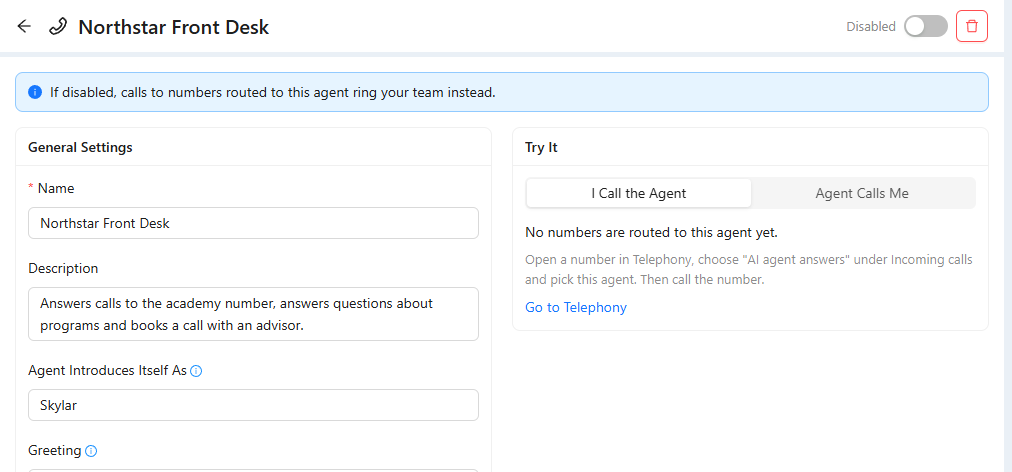
Task: Click the Disabled status label
Action: click(x=871, y=26)
